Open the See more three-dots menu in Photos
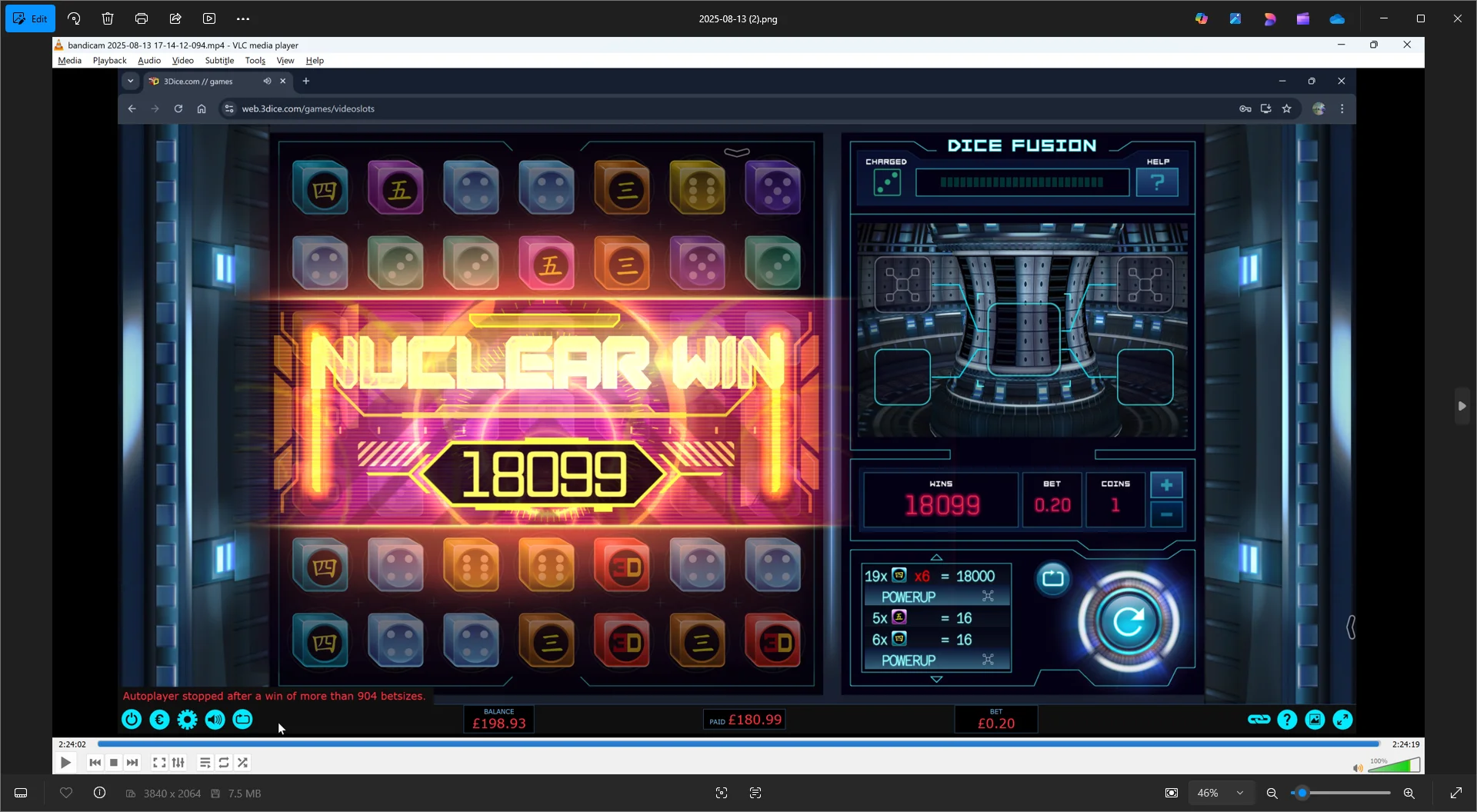1477x812 pixels. (x=243, y=18)
